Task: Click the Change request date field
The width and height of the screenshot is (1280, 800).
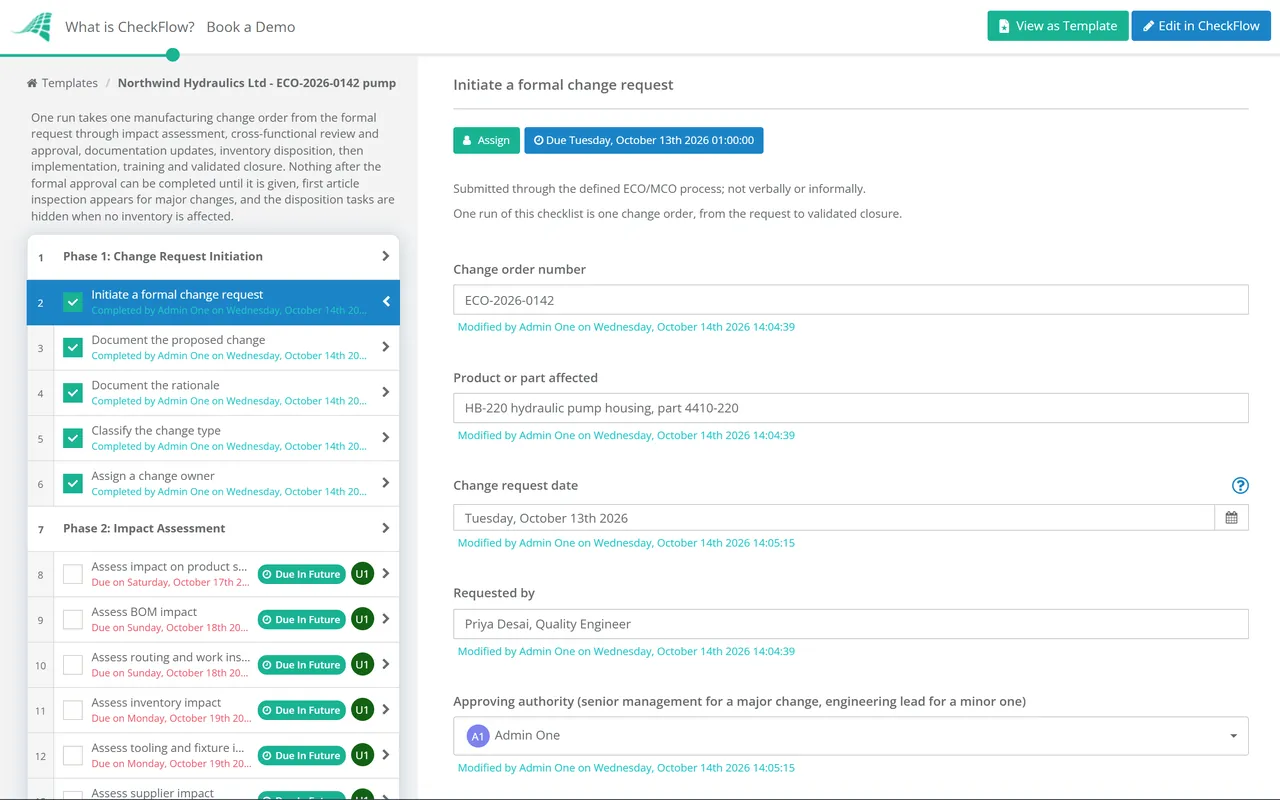Action: (x=834, y=518)
